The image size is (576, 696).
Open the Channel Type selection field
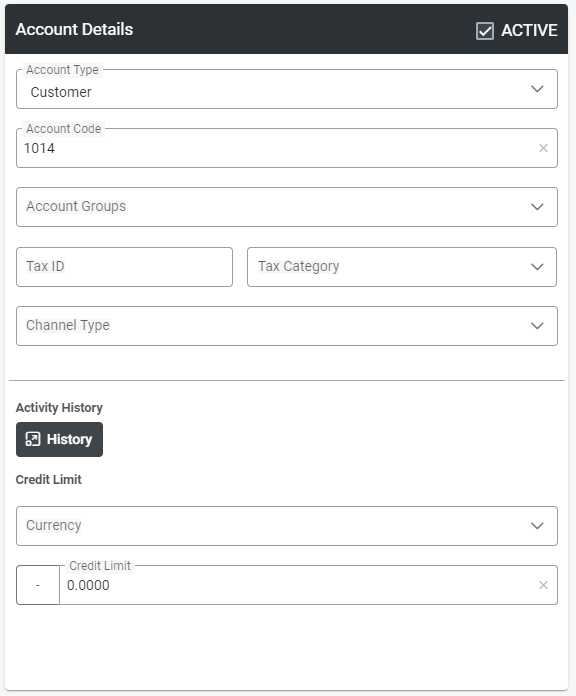(287, 326)
